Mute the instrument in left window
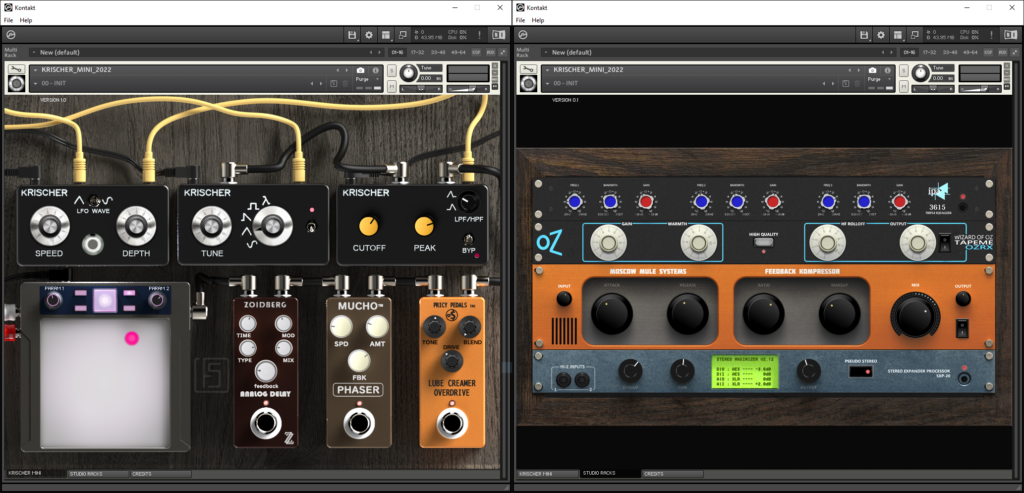 (392, 86)
